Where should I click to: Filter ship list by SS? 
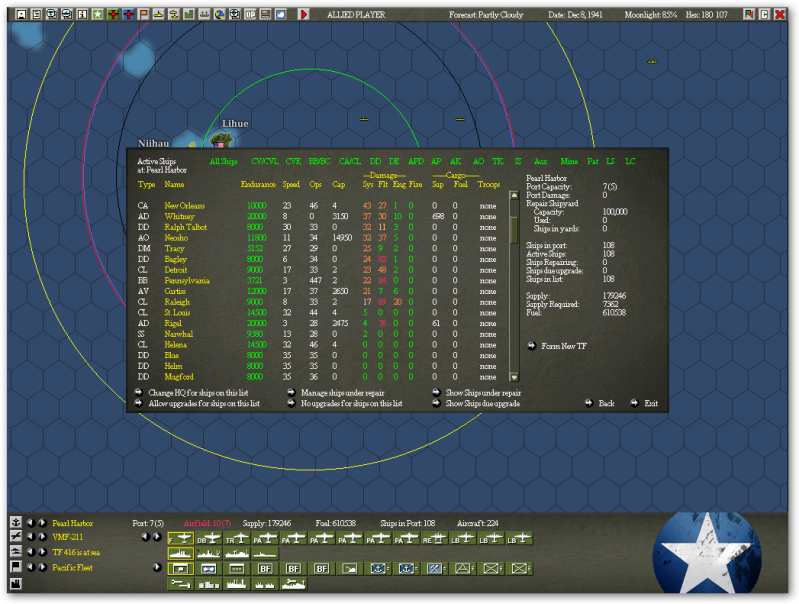[x=518, y=162]
